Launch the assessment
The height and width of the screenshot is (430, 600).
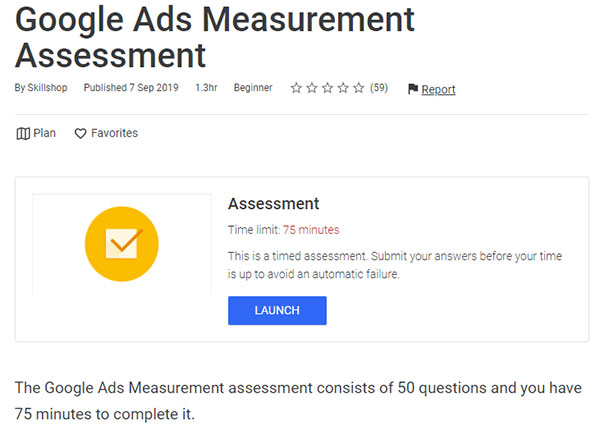click(277, 311)
